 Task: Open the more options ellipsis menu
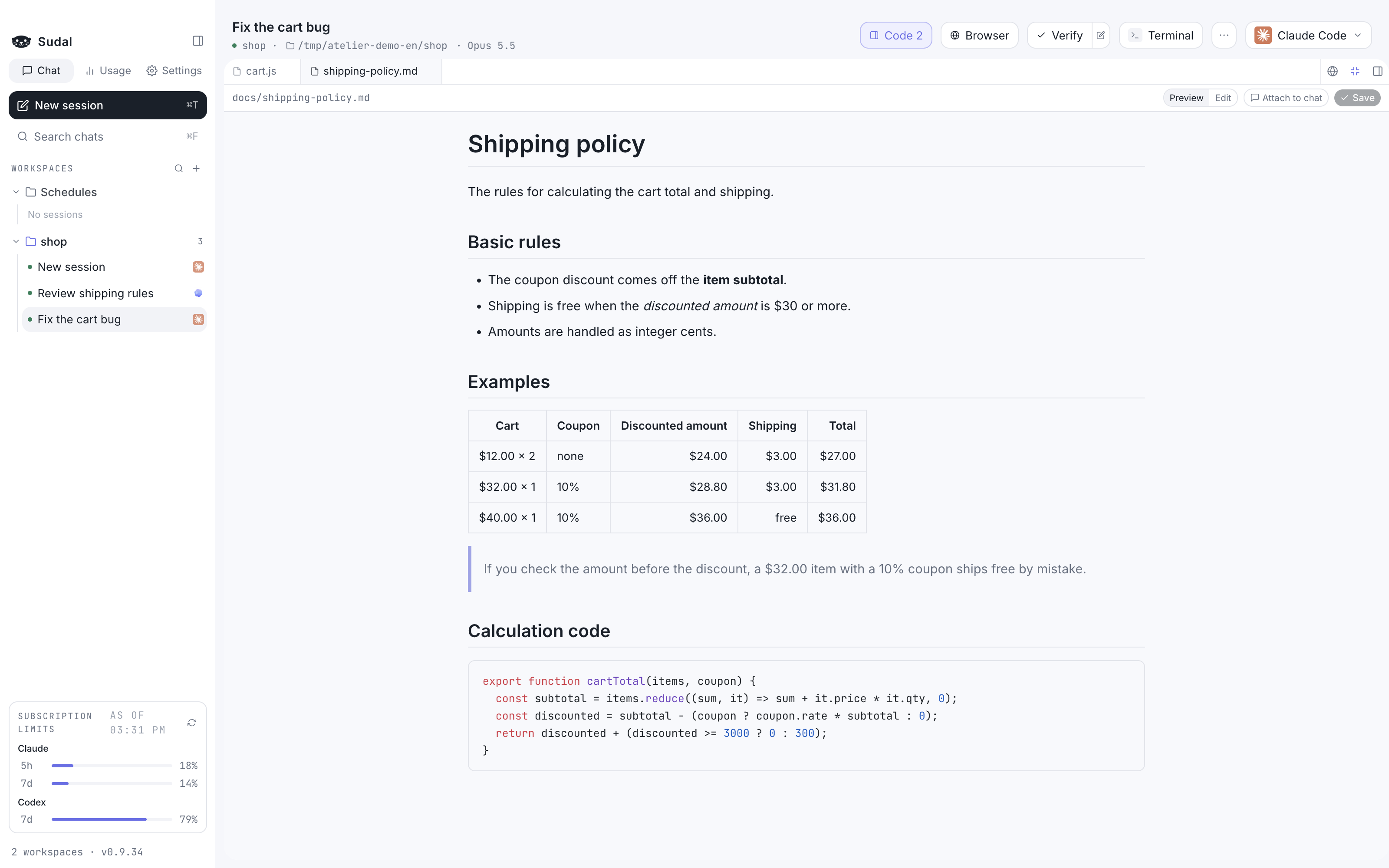(x=1224, y=36)
